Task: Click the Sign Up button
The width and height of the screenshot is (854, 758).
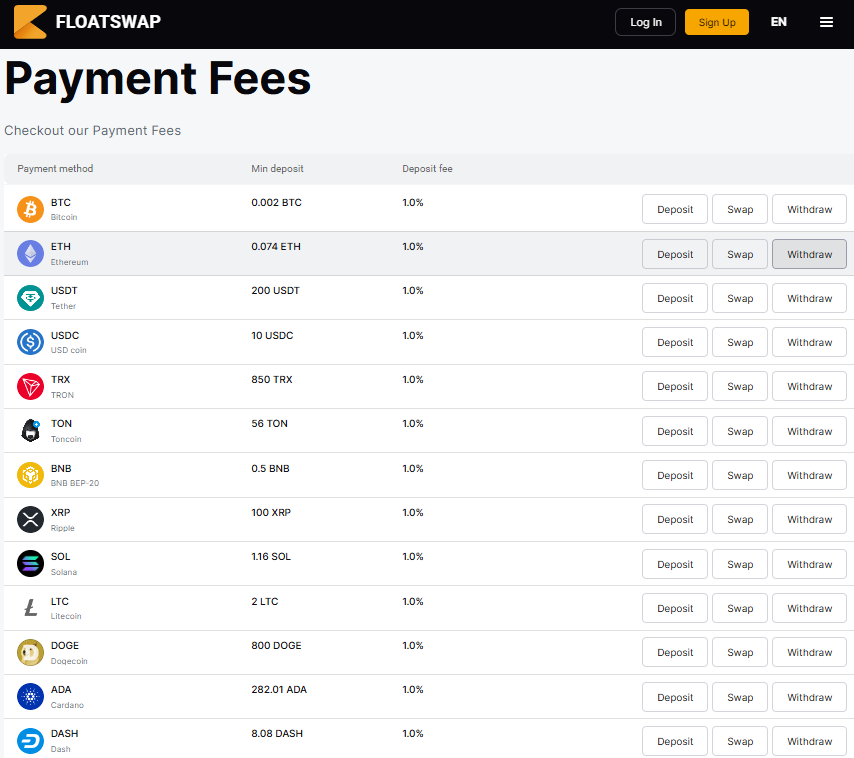Action: tap(717, 22)
